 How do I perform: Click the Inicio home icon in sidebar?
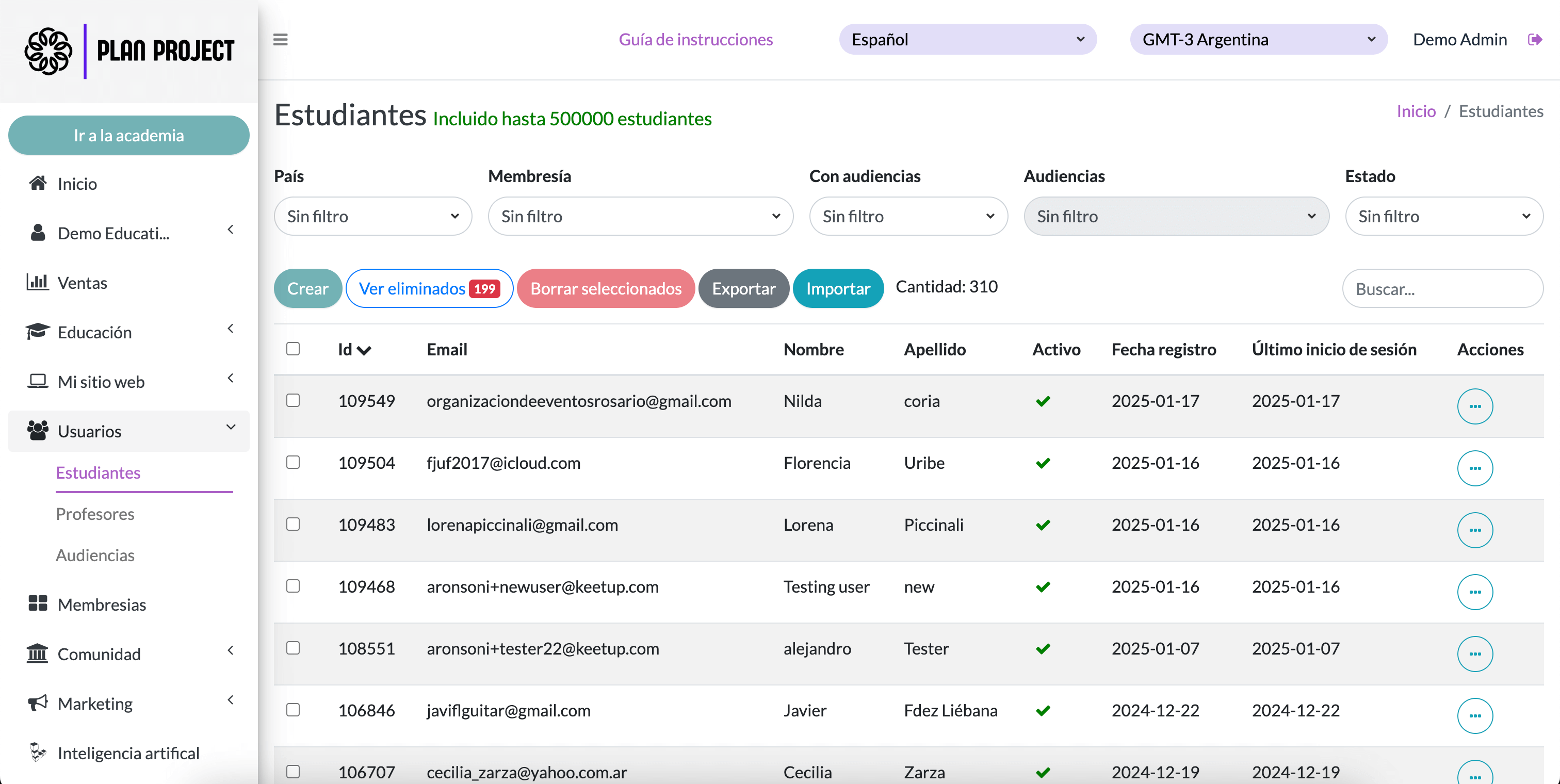pos(38,184)
